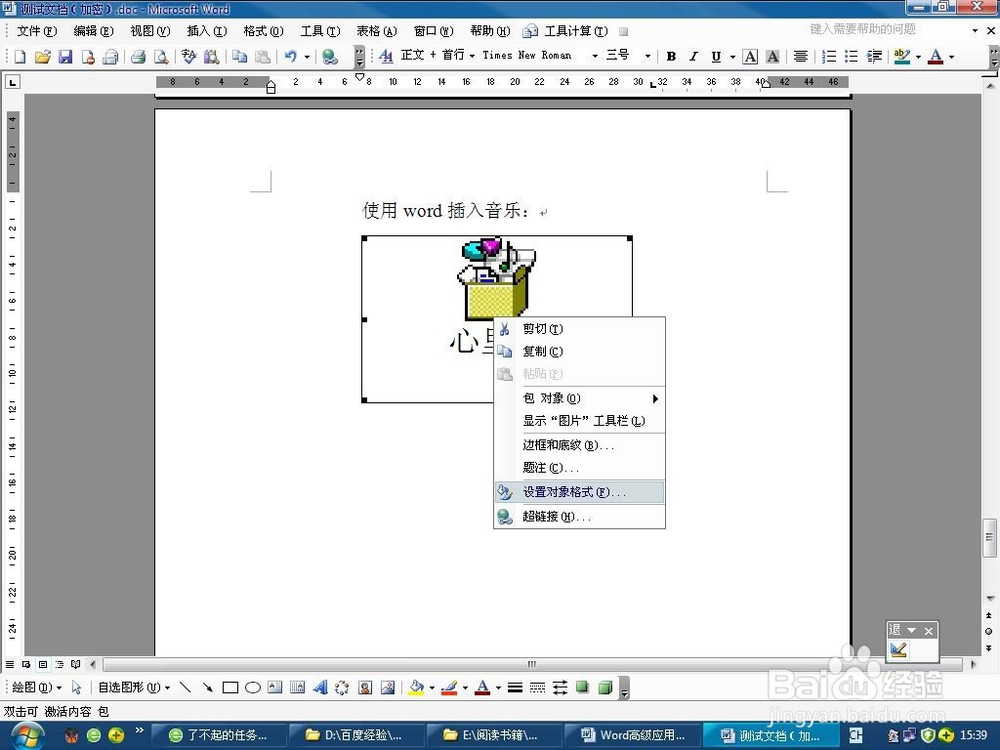Select the Rectangle drawing tool
The width and height of the screenshot is (1000, 750).
point(228,687)
